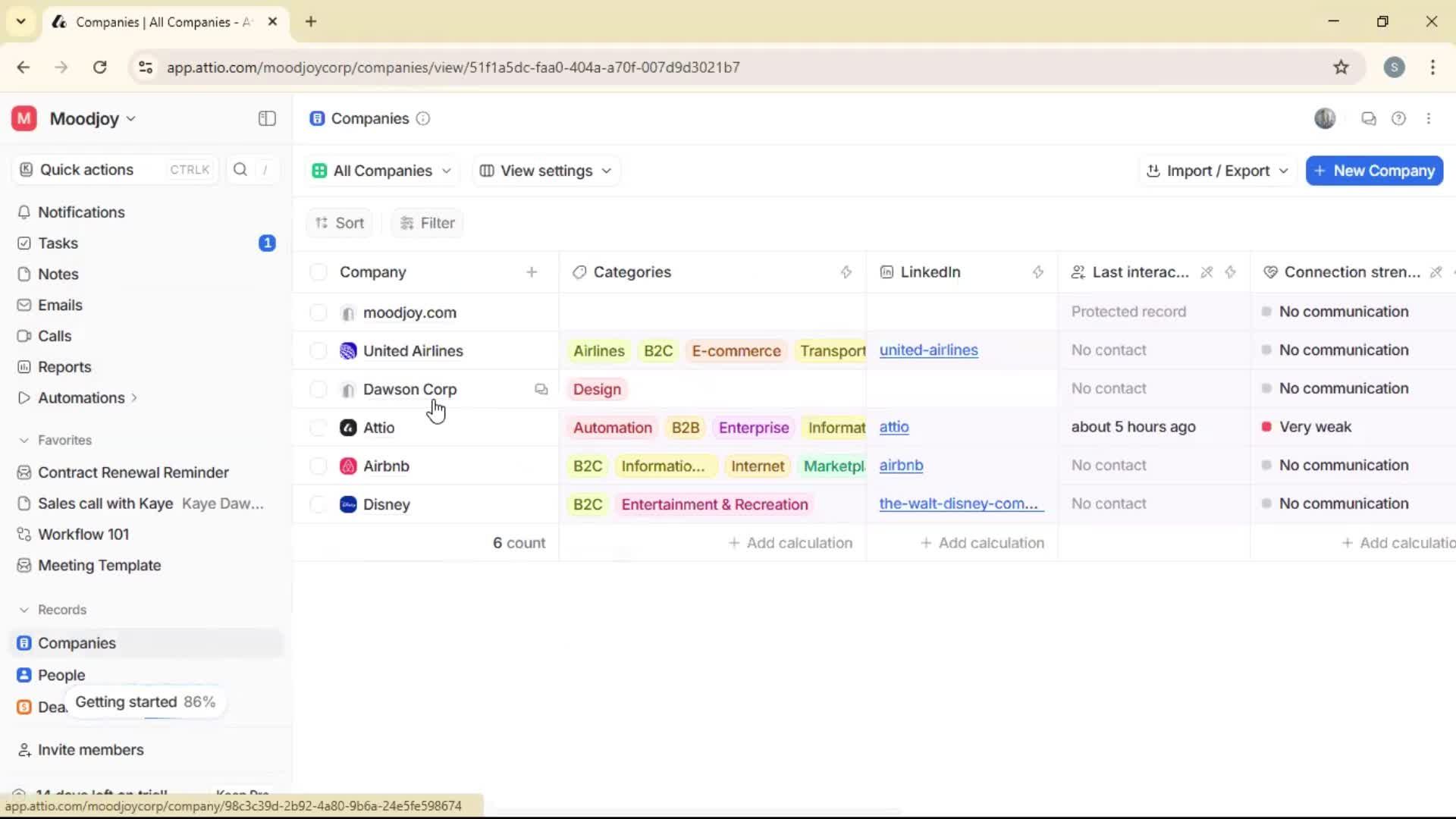Click Attio's logo icon in the company list
This screenshot has width=1456, height=819.
click(x=347, y=428)
